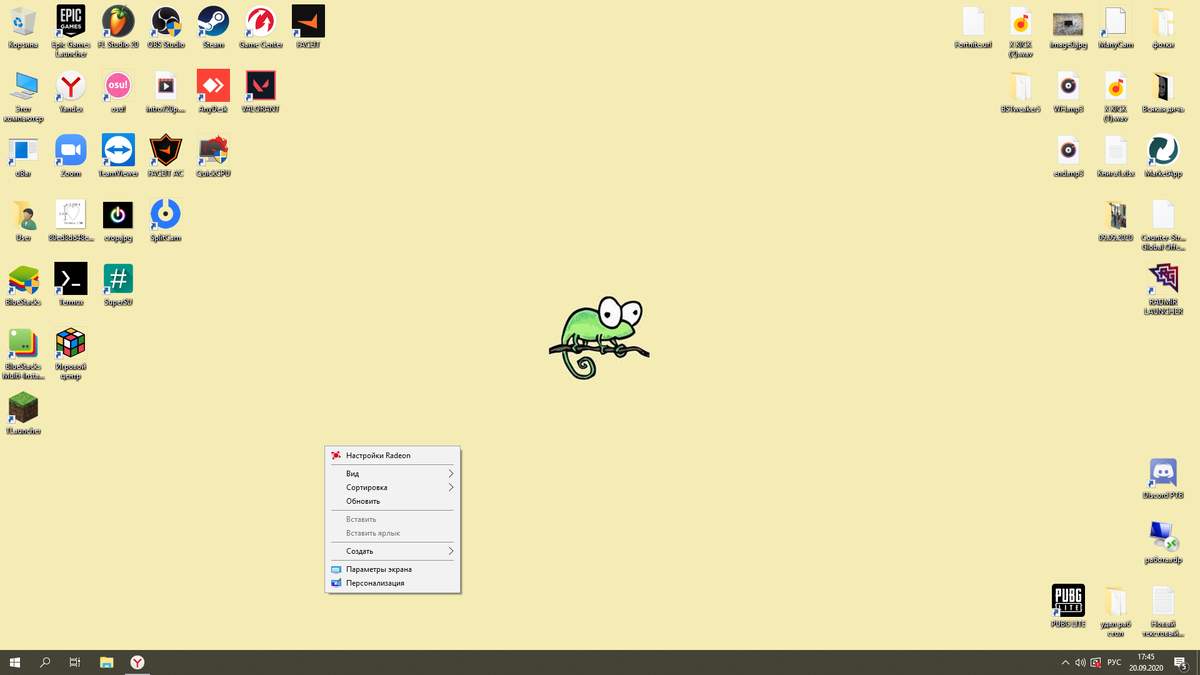
Task: Select the удал раб стол folder
Action: [1115, 611]
